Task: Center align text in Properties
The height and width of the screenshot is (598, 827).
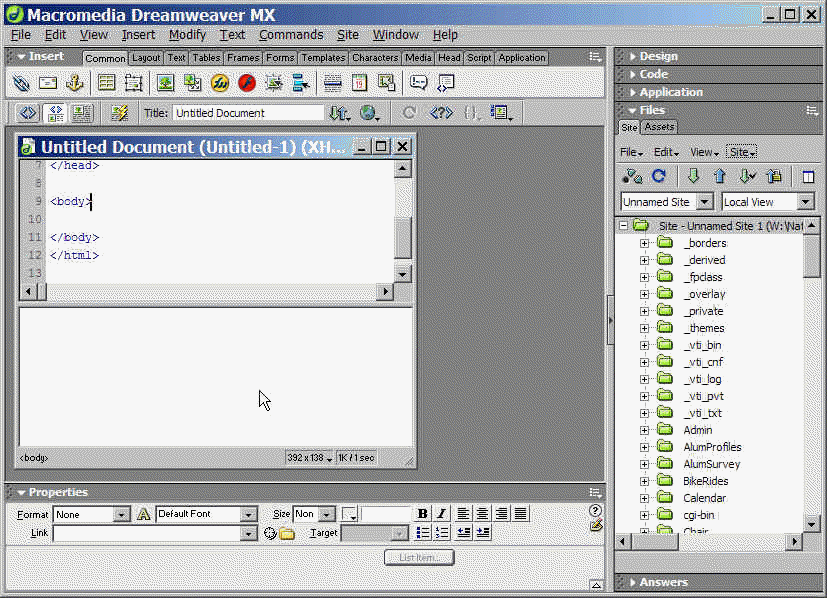Action: click(482, 514)
